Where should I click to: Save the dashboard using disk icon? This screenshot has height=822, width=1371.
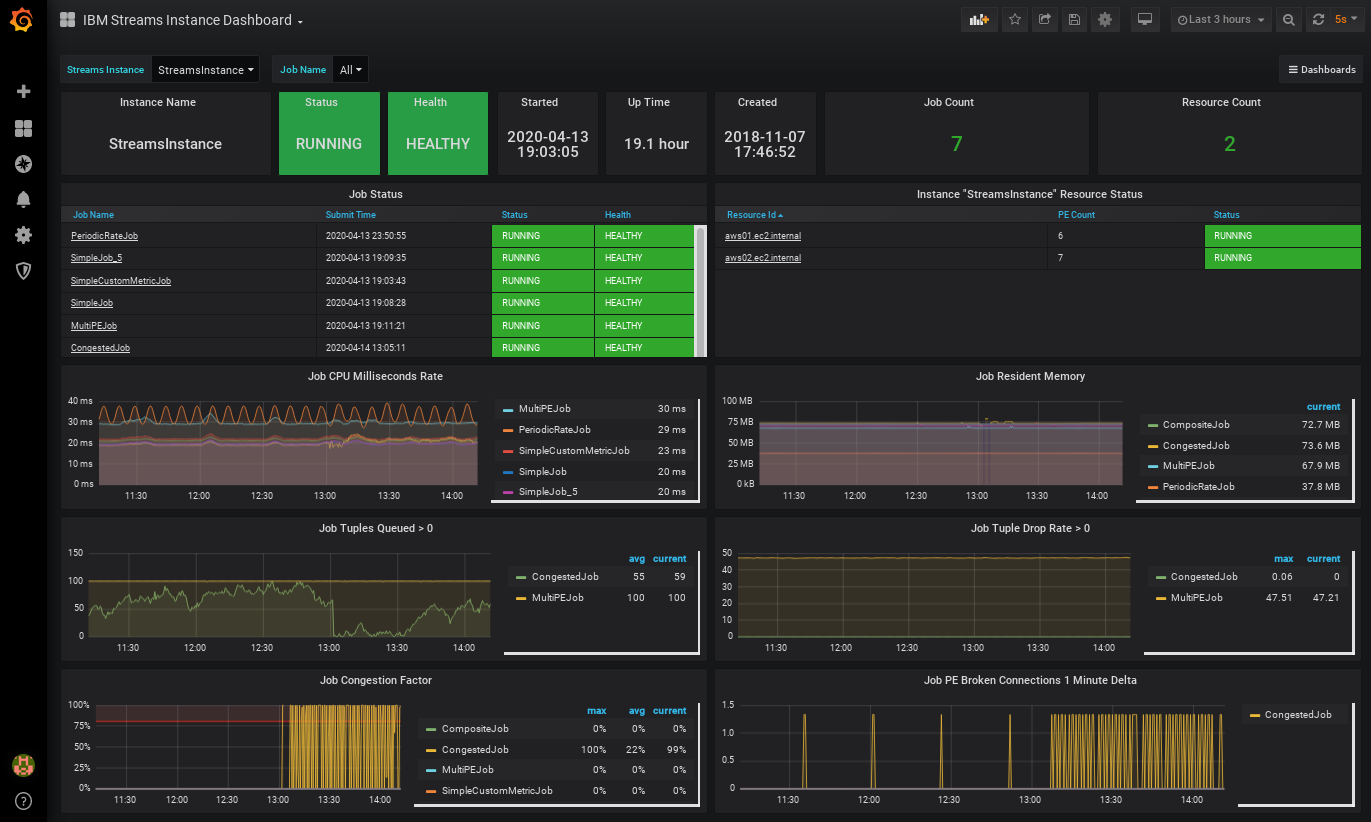coord(1074,19)
